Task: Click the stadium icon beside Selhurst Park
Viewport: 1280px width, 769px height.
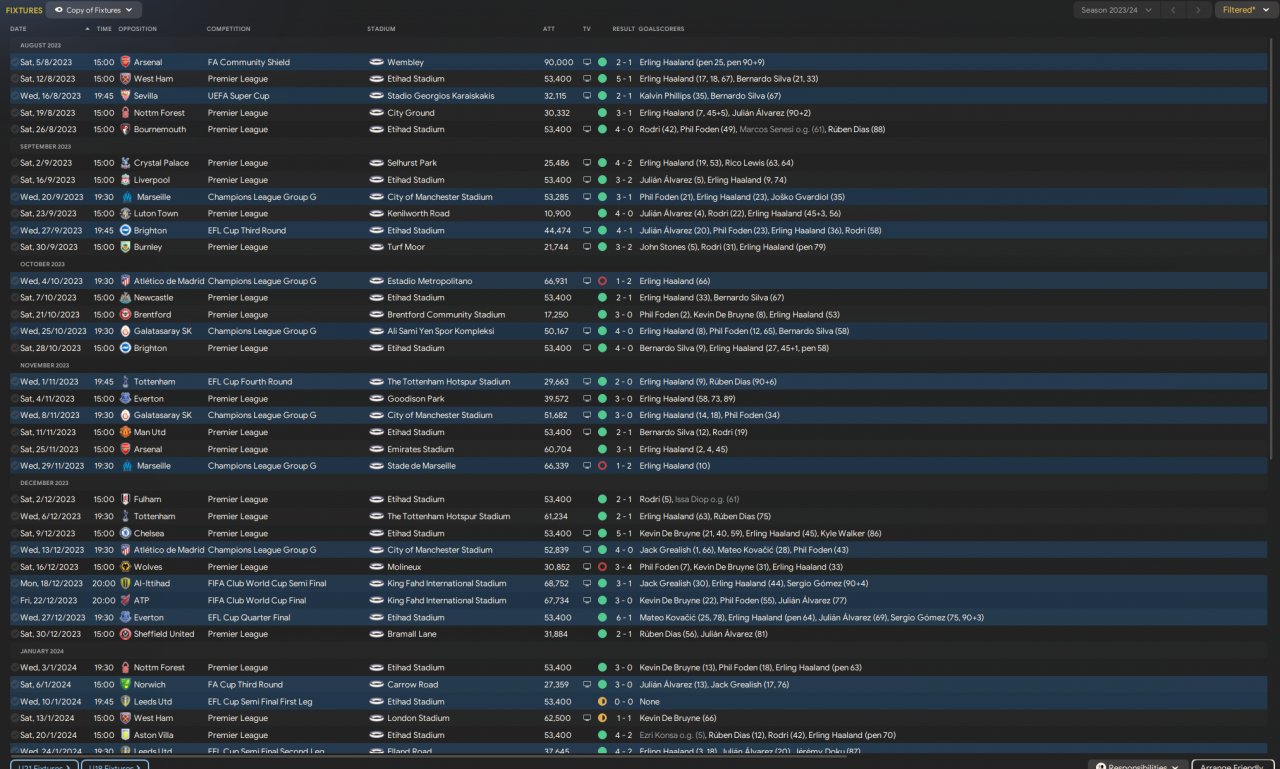Action: [x=376, y=163]
